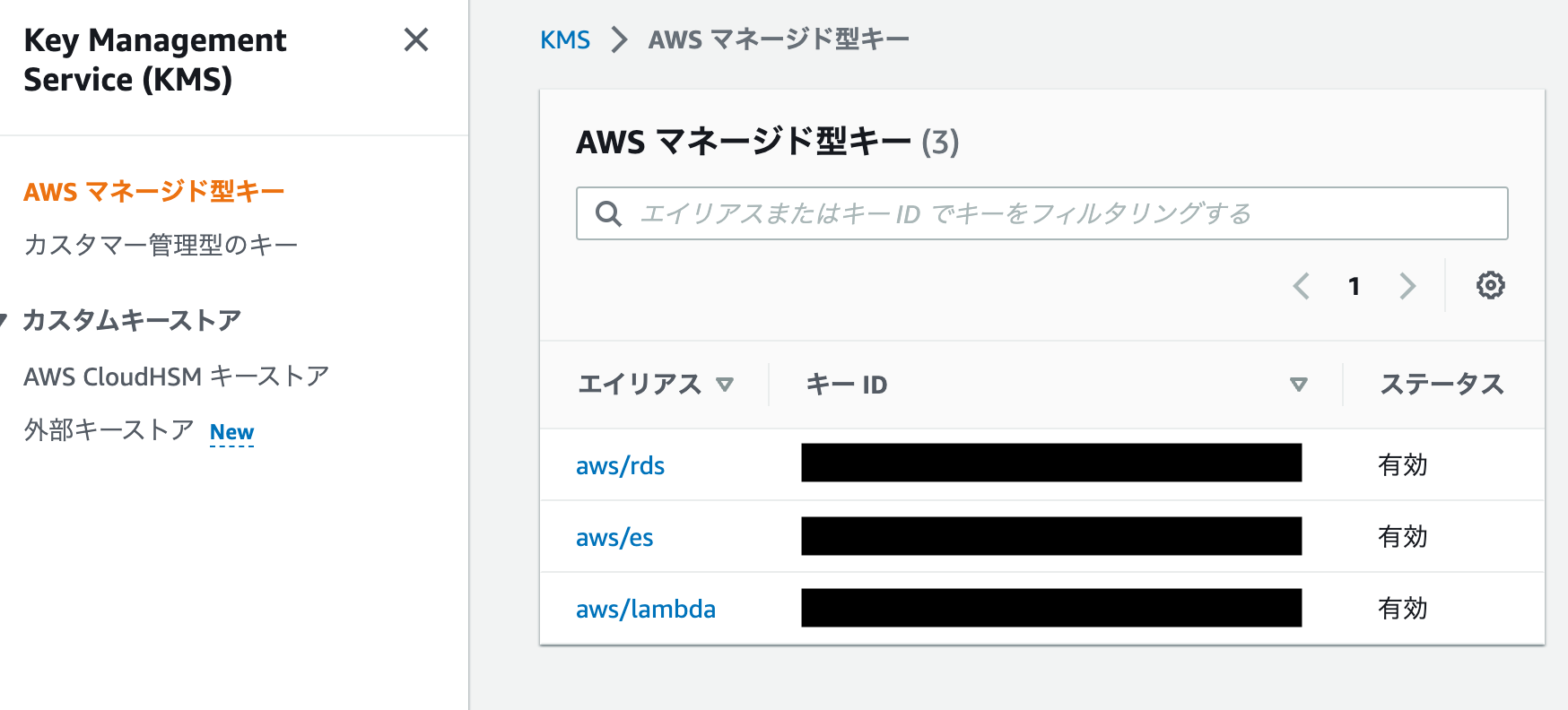Select page 1 in pagination
Viewport: 1568px width, 710px height.
pyautogui.click(x=1354, y=285)
